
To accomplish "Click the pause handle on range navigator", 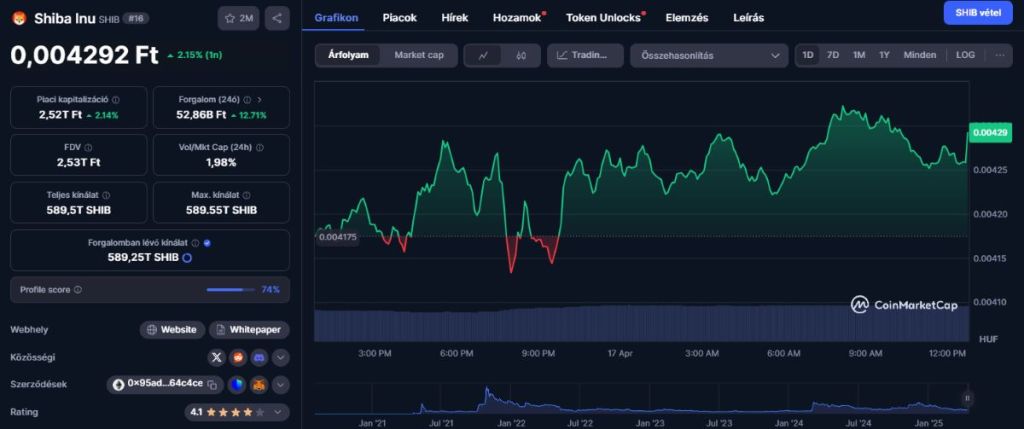I will click(967, 398).
